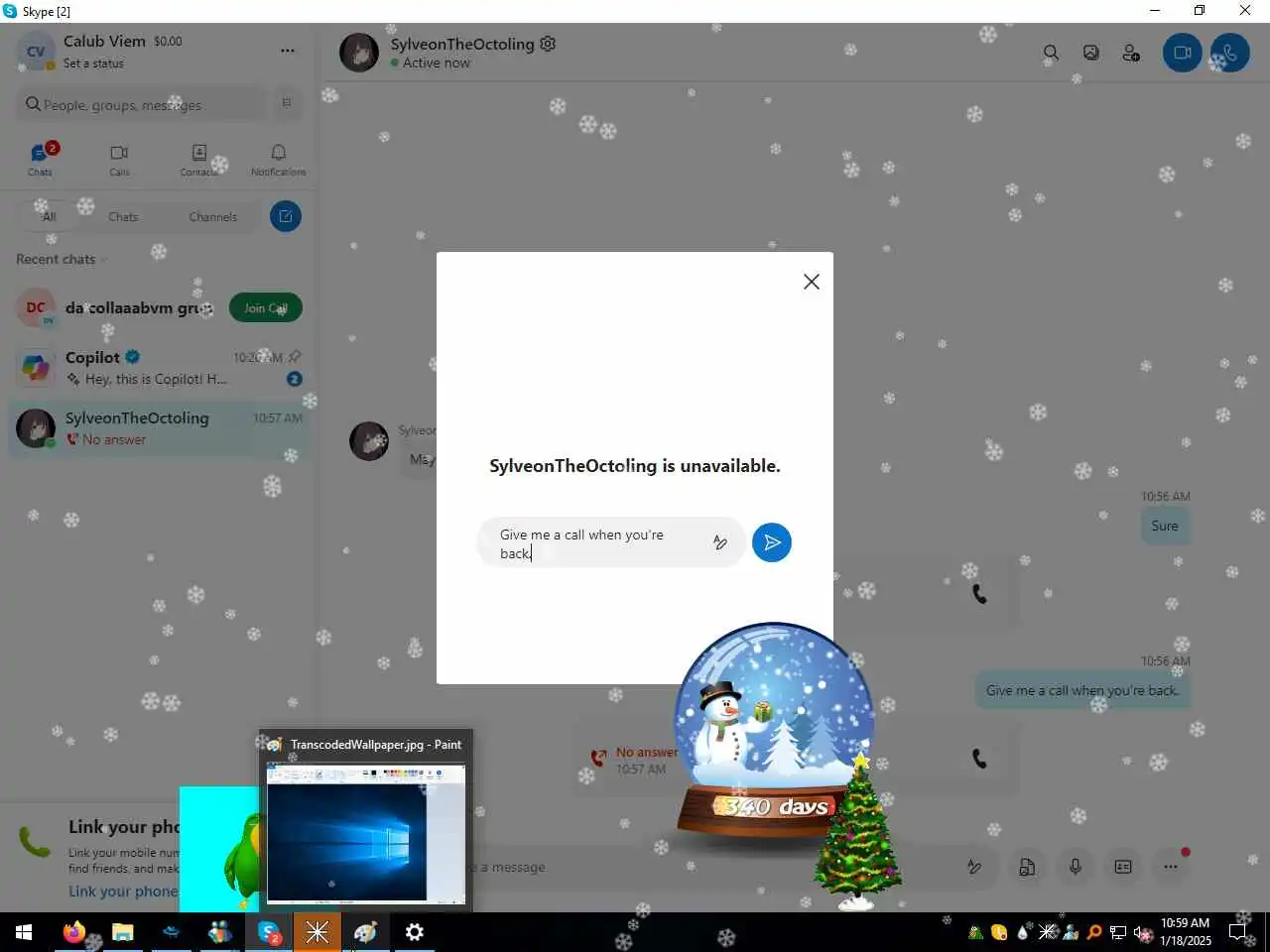Open the SylveonTheOctoling chat in the list
This screenshot has width=1270, height=952.
[x=159, y=428]
